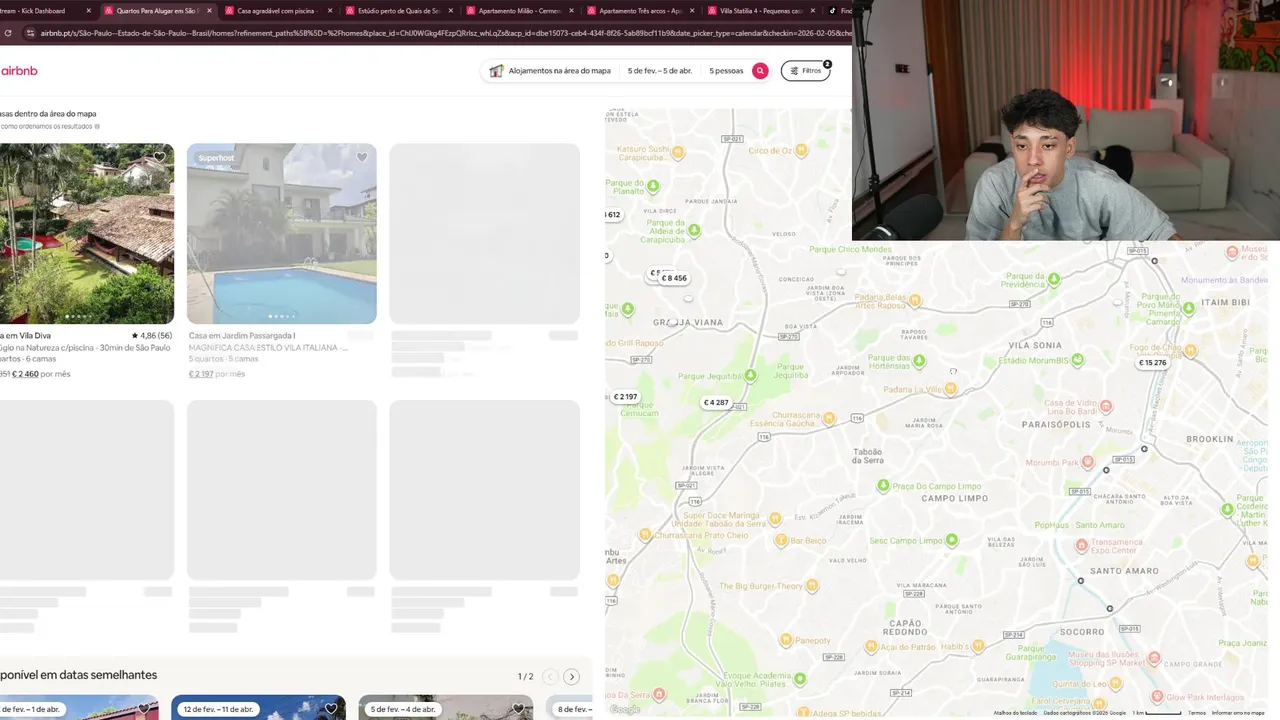Viewport: 1280px width, 720px height.
Task: Click Panepoty bakery map pin
Action: [x=785, y=640]
